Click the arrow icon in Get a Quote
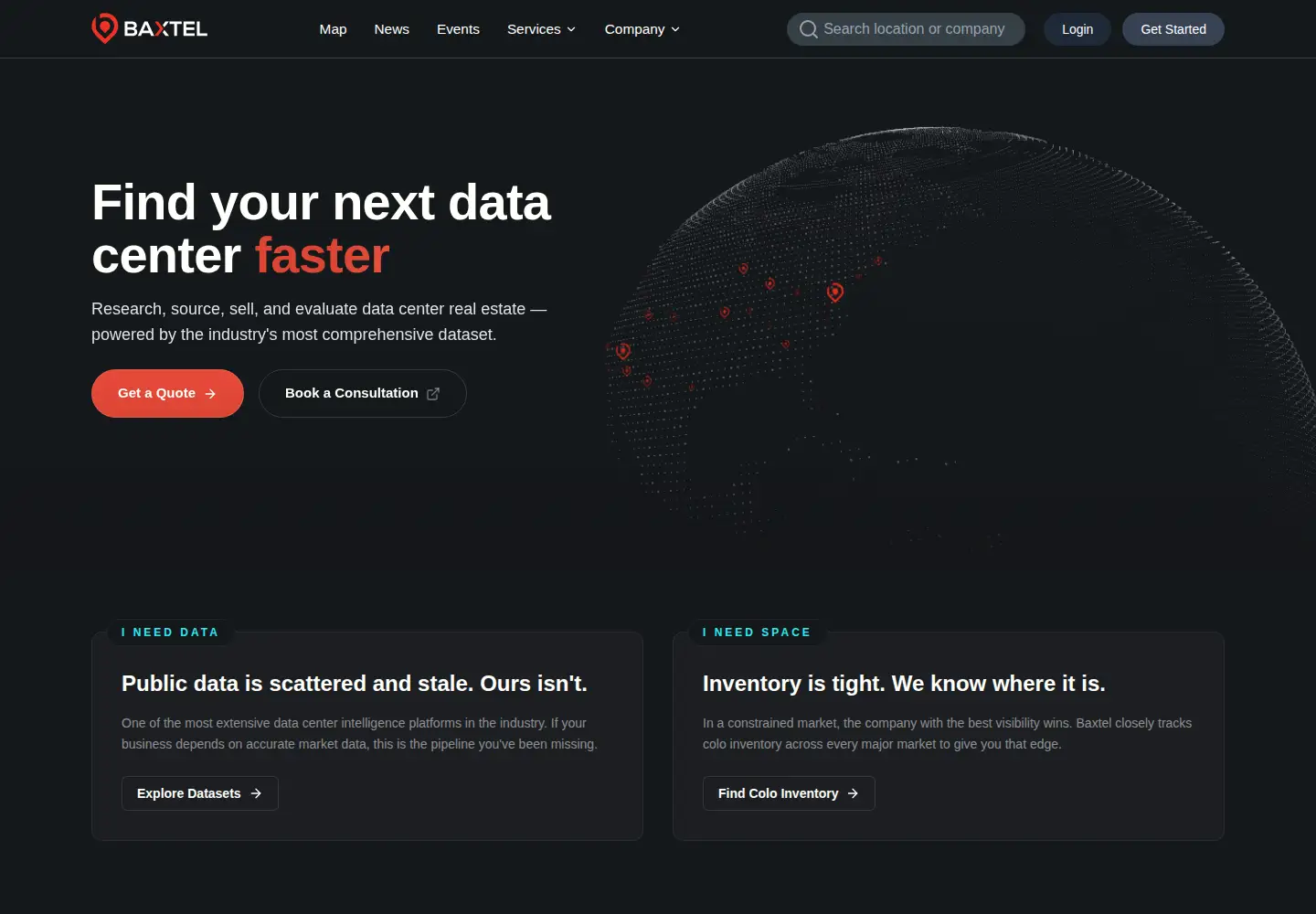 click(x=210, y=394)
